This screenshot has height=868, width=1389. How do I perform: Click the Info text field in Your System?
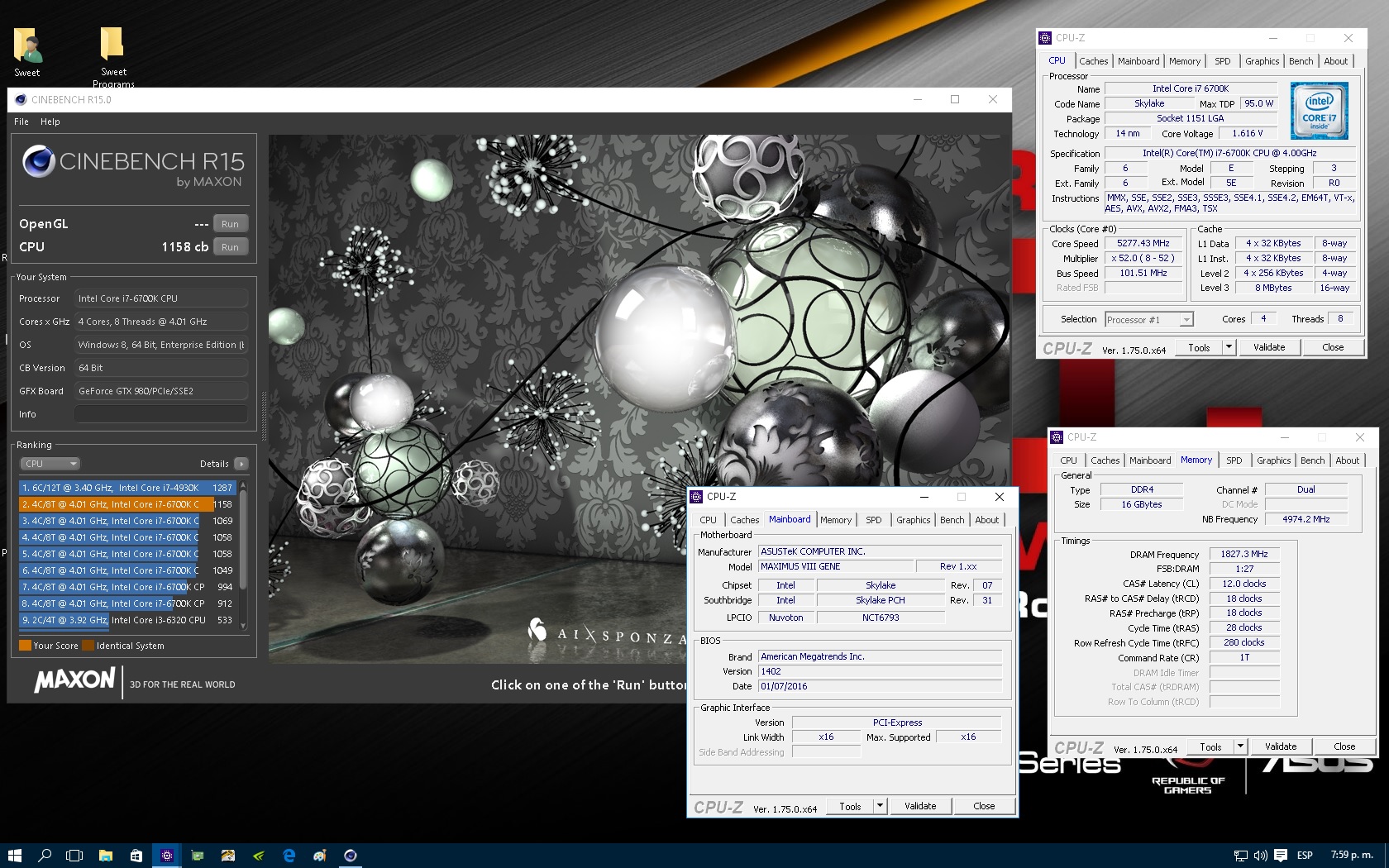[161, 414]
